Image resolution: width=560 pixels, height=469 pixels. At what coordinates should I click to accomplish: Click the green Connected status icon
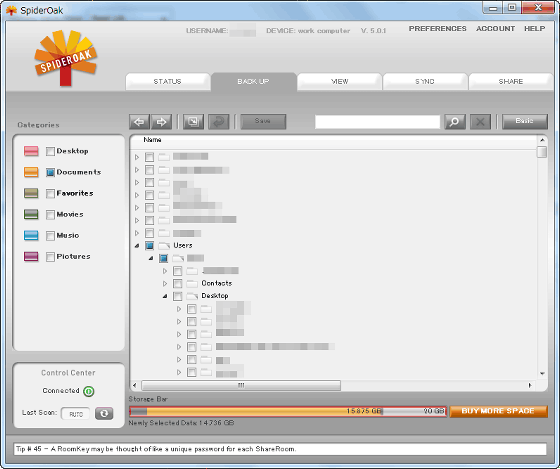tap(89, 391)
